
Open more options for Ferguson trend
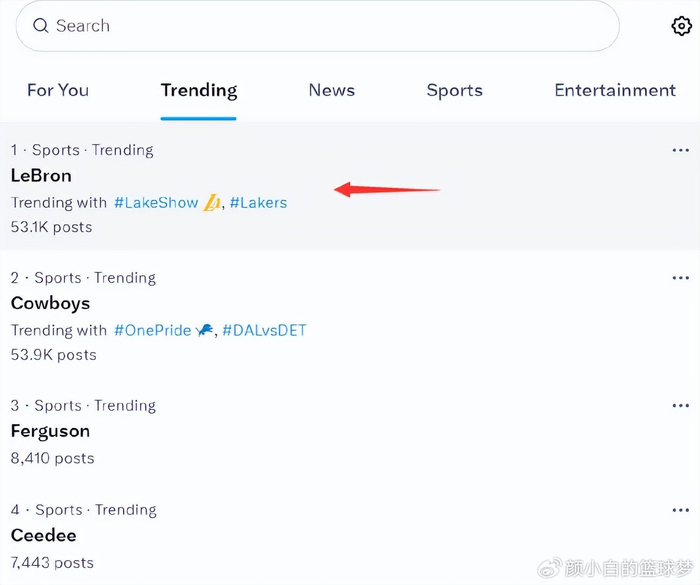(681, 406)
